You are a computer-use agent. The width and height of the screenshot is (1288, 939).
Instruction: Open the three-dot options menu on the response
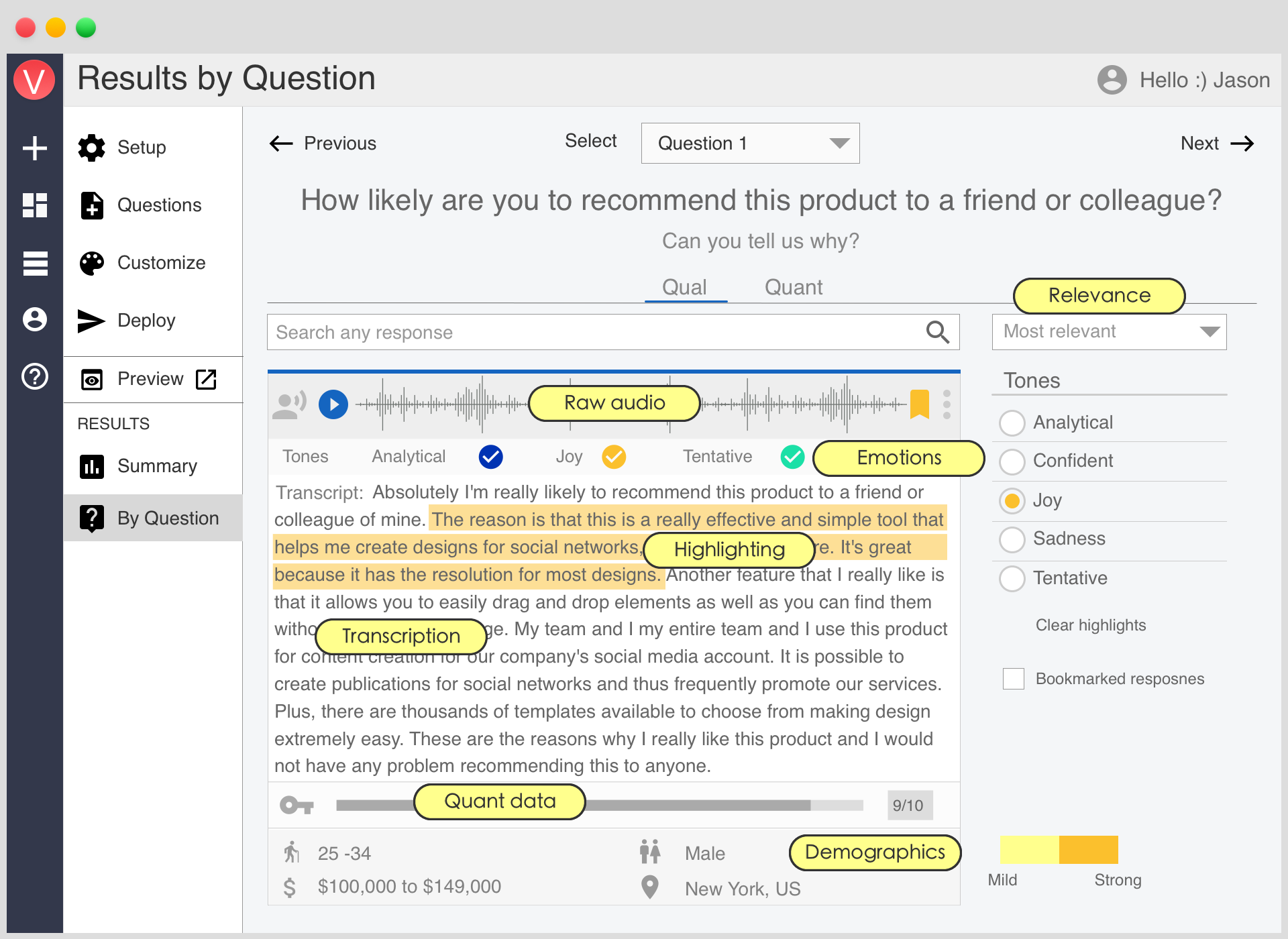(947, 404)
